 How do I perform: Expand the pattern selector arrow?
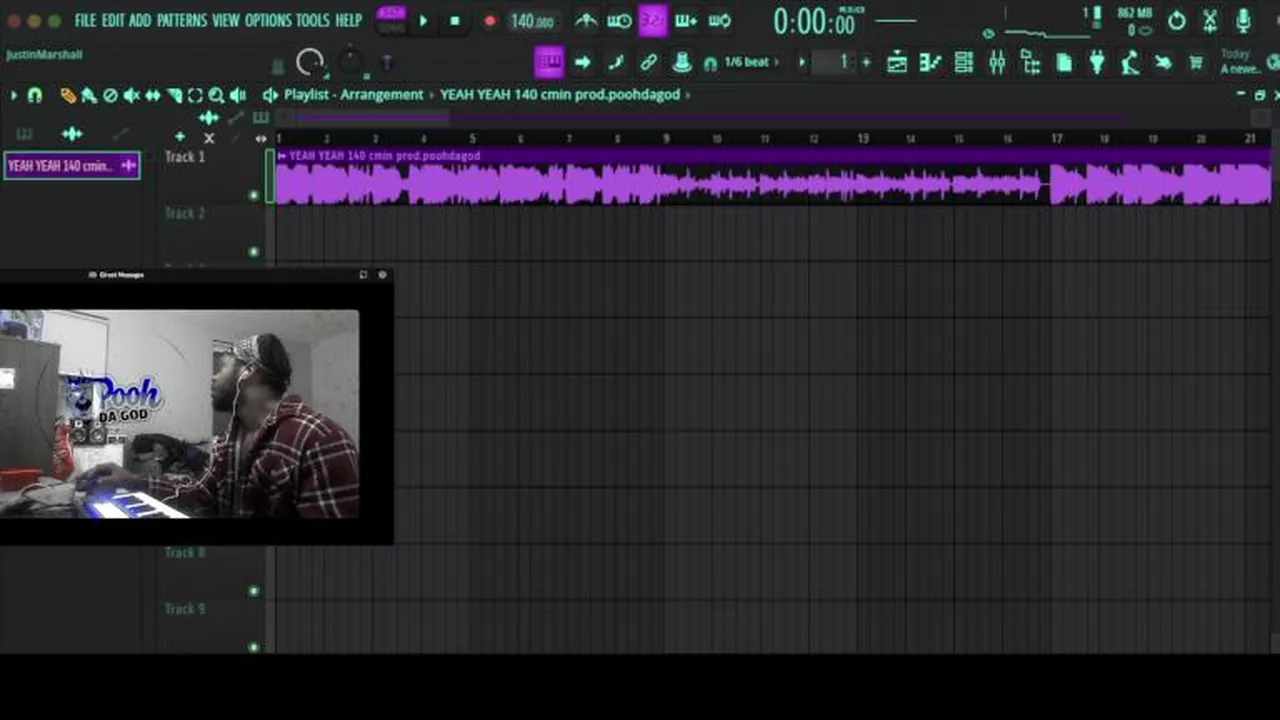(x=801, y=63)
